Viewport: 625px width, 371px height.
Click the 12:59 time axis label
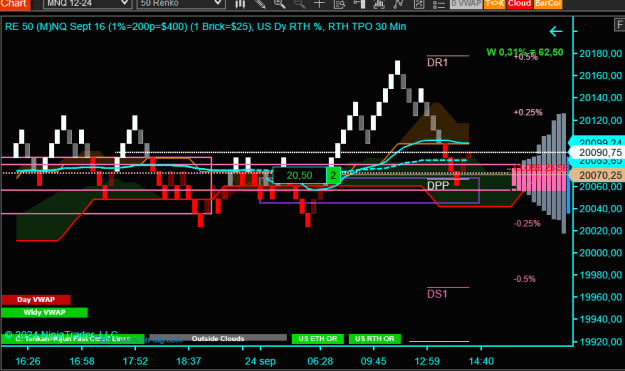point(427,361)
